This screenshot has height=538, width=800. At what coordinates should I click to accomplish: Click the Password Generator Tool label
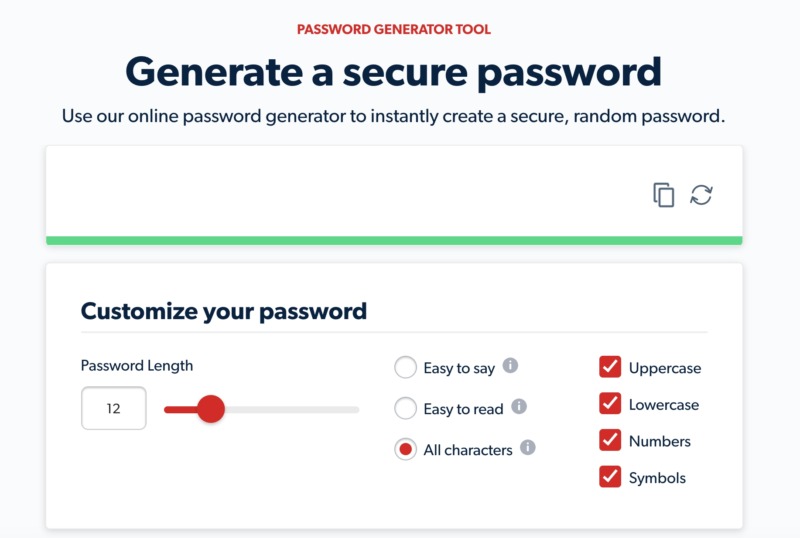(394, 30)
